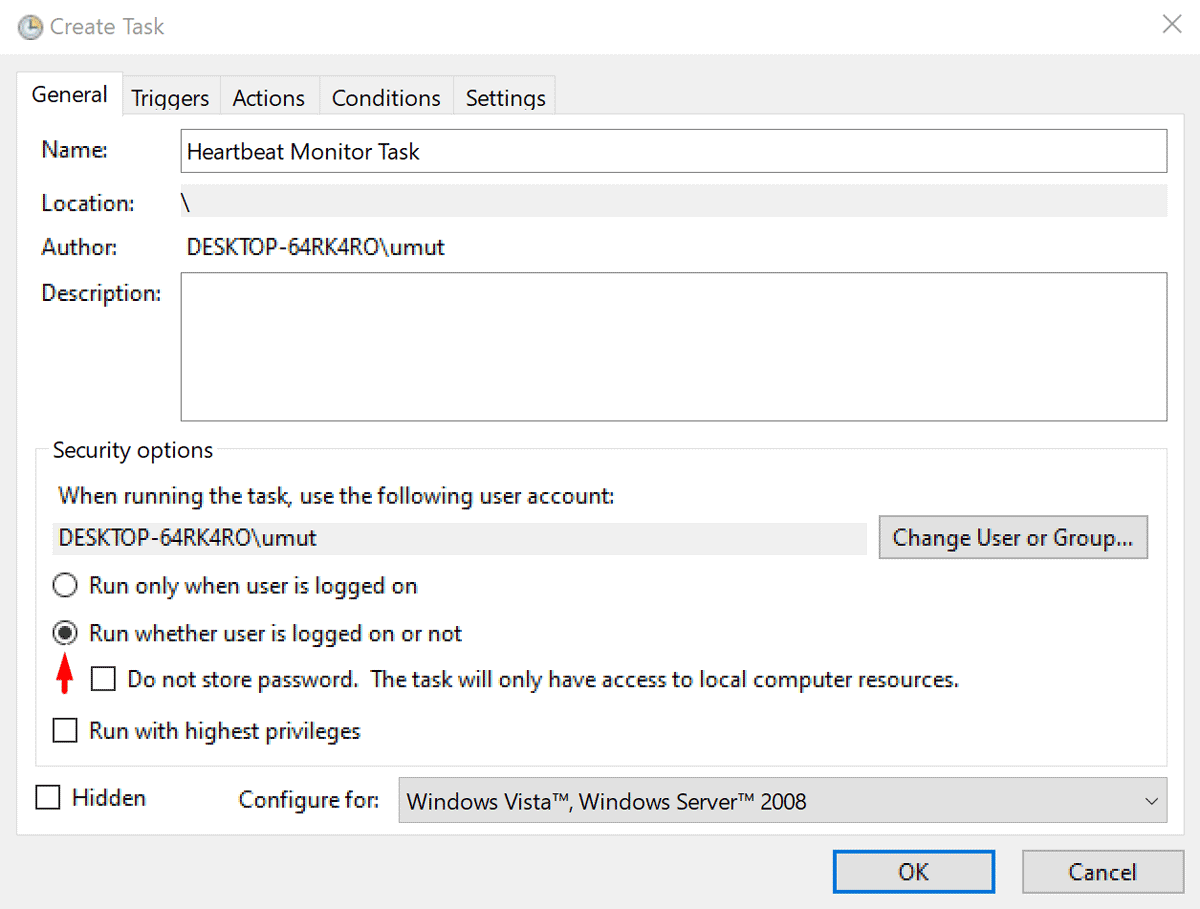Screen dimensions: 1200x909
Task: Select Run only when user is logged on
Action: point(65,586)
